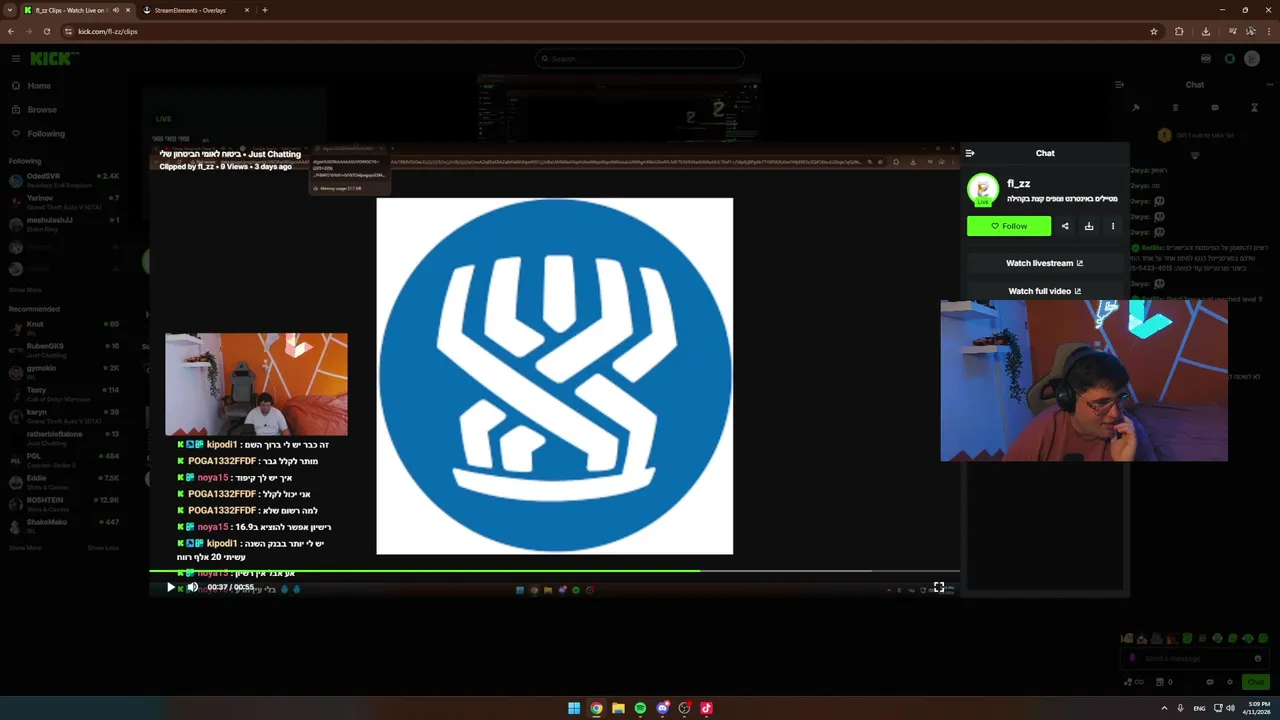
Task: Click the chat message input
Action: click(1195, 659)
